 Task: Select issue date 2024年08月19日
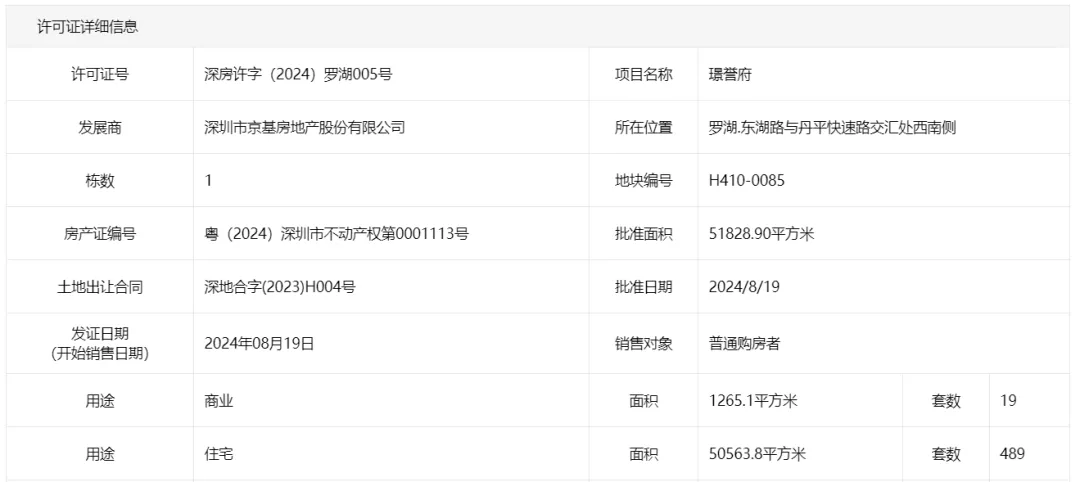(x=259, y=343)
